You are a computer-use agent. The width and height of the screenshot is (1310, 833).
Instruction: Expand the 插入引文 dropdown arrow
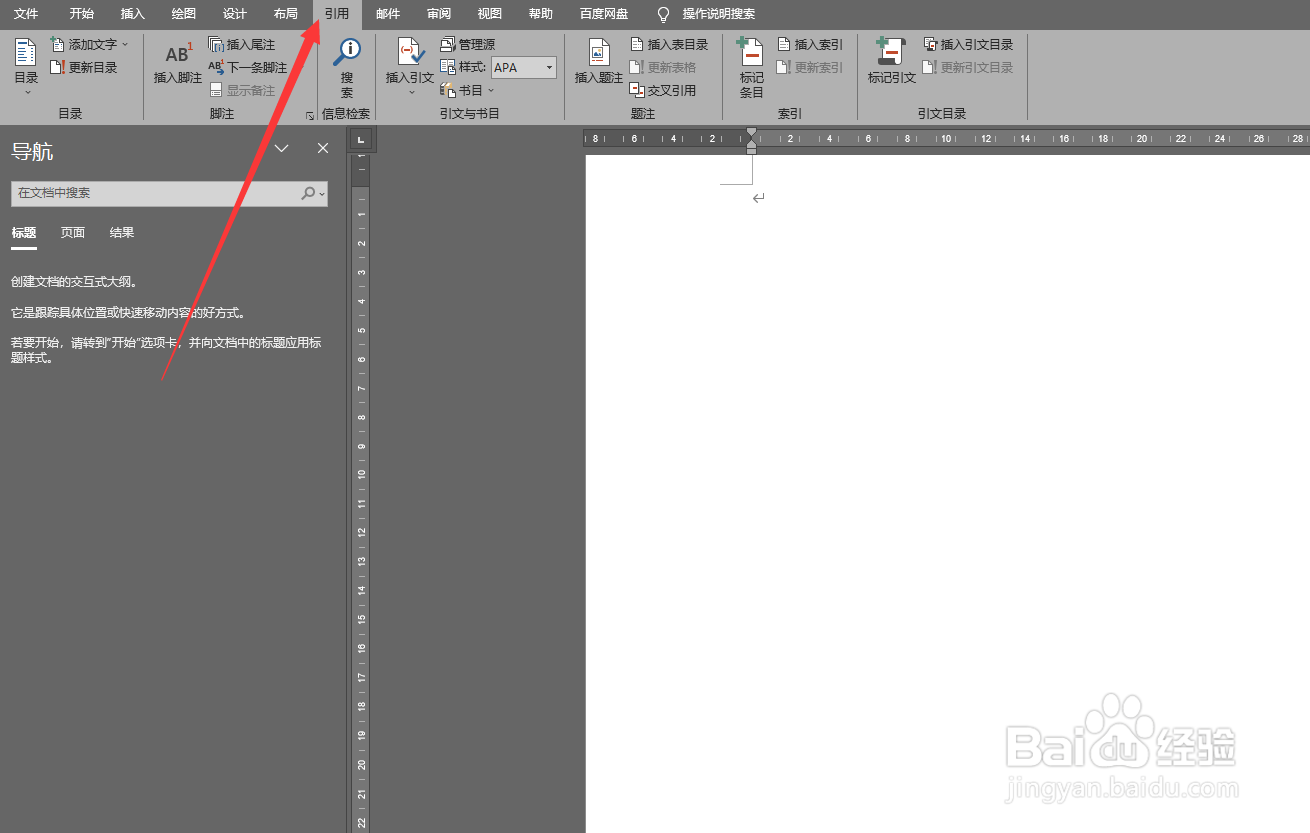pos(410,92)
